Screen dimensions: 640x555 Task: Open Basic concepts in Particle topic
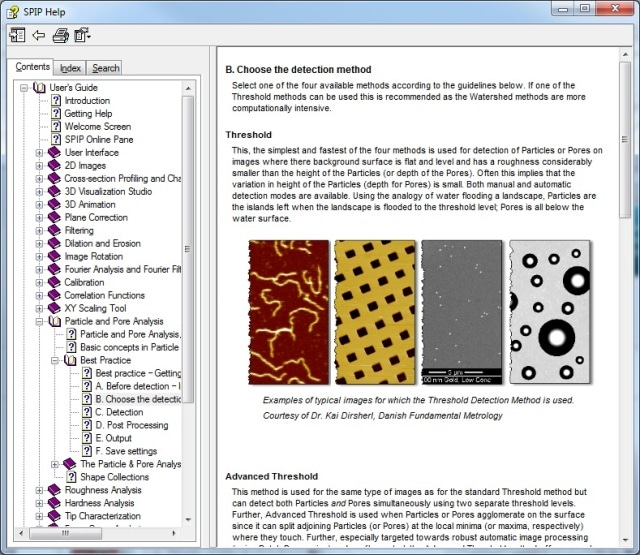point(129,347)
